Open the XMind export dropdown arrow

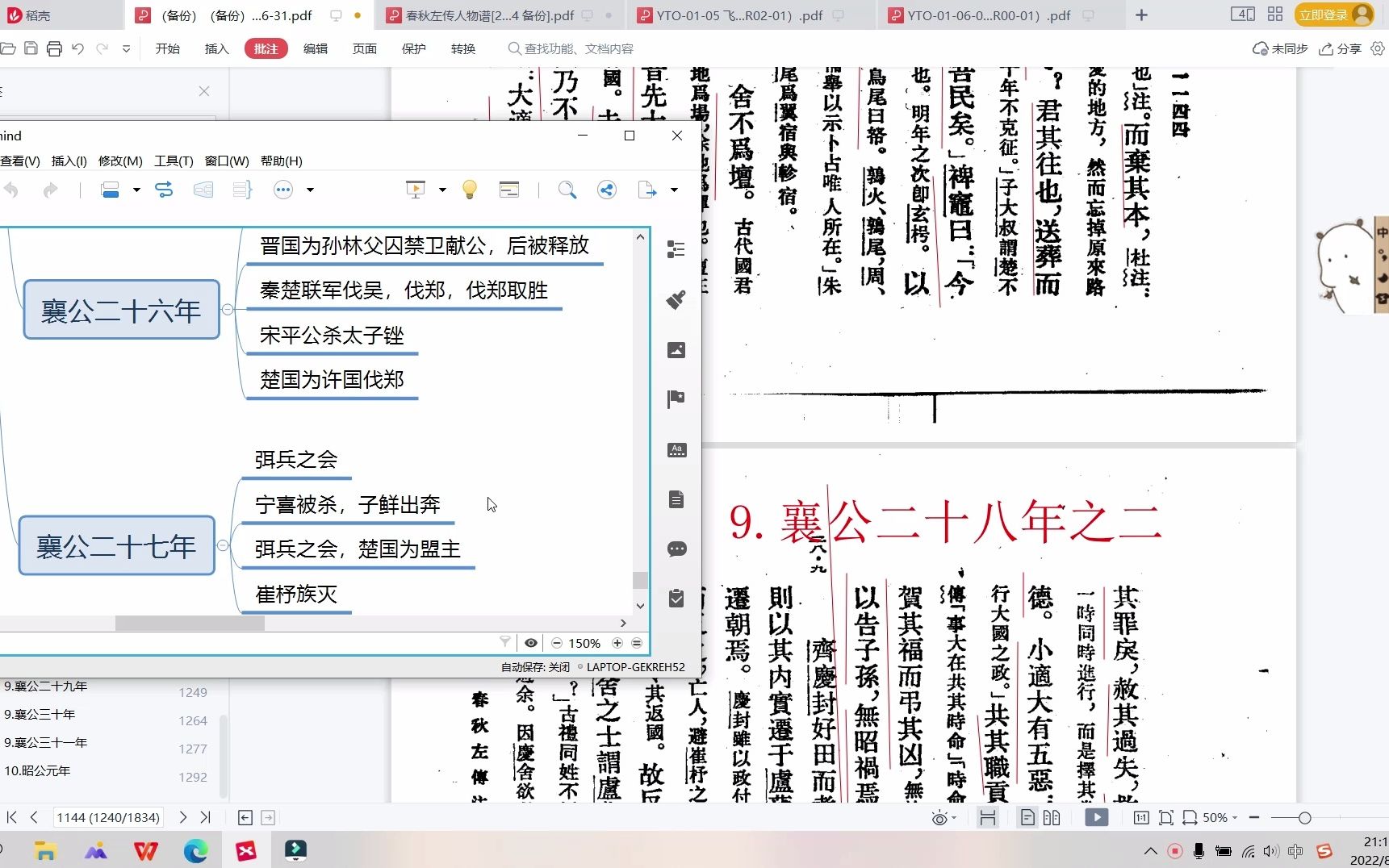coord(674,190)
